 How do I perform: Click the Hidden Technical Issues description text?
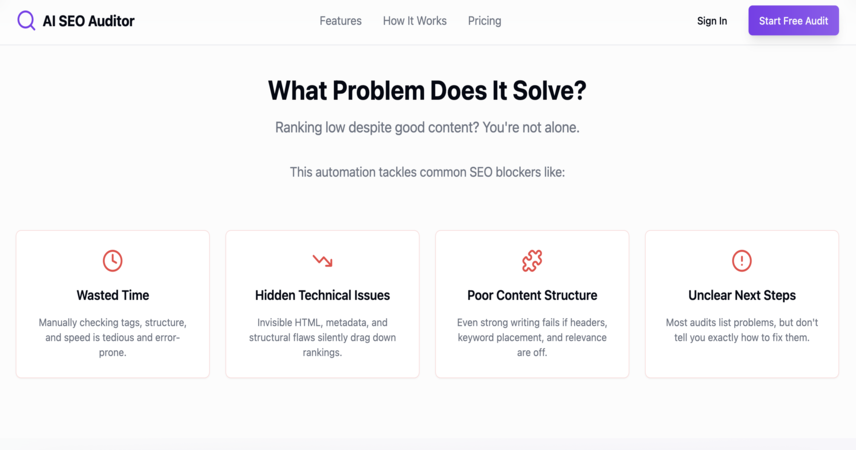pyautogui.click(x=322, y=338)
